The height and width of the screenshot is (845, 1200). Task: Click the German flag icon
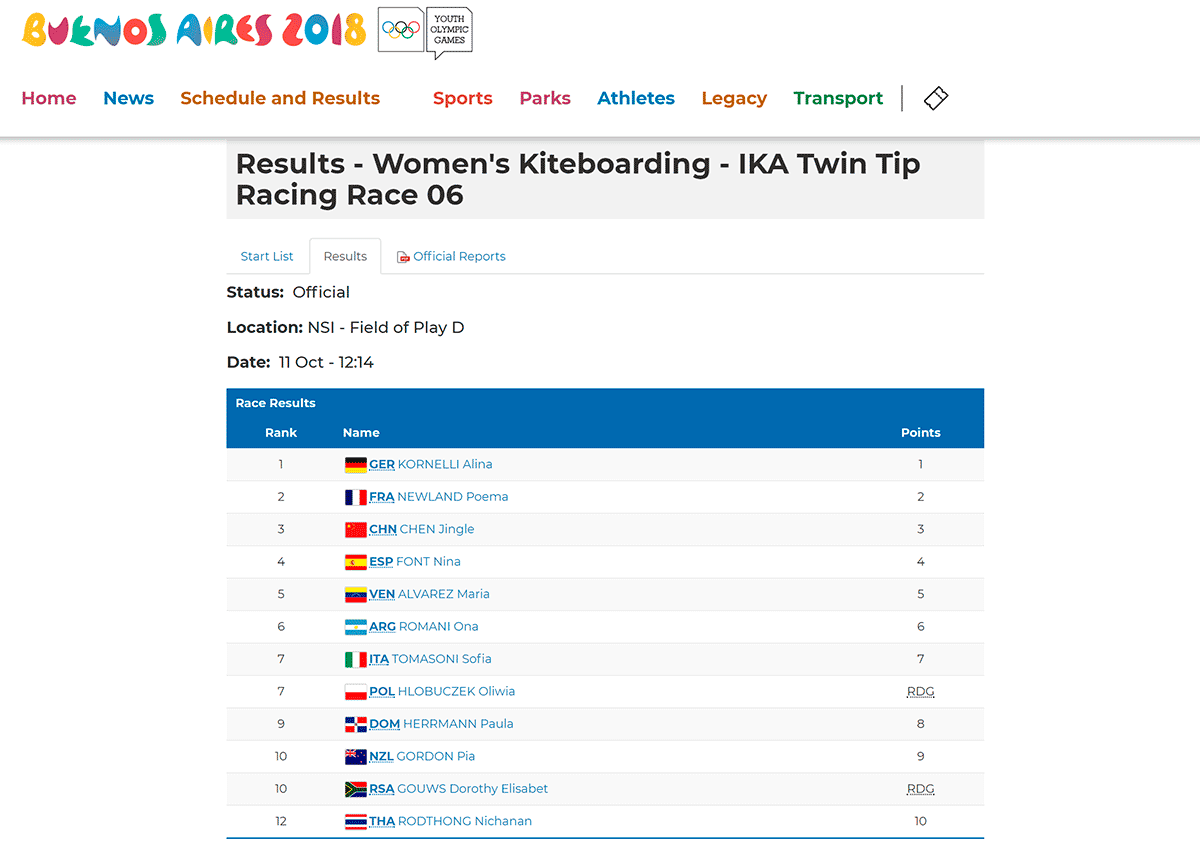[356, 464]
